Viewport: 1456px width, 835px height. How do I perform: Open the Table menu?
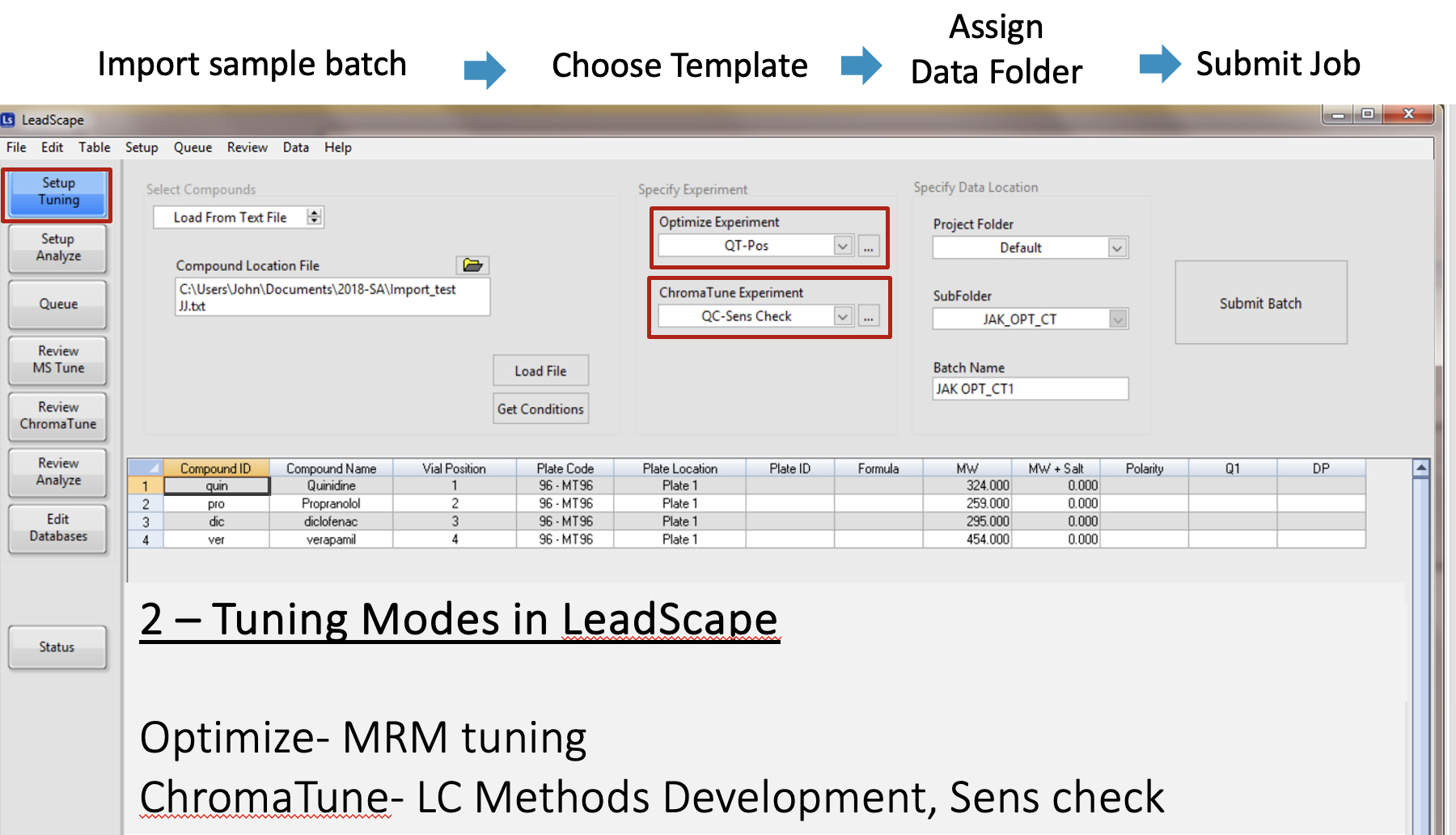click(x=95, y=147)
